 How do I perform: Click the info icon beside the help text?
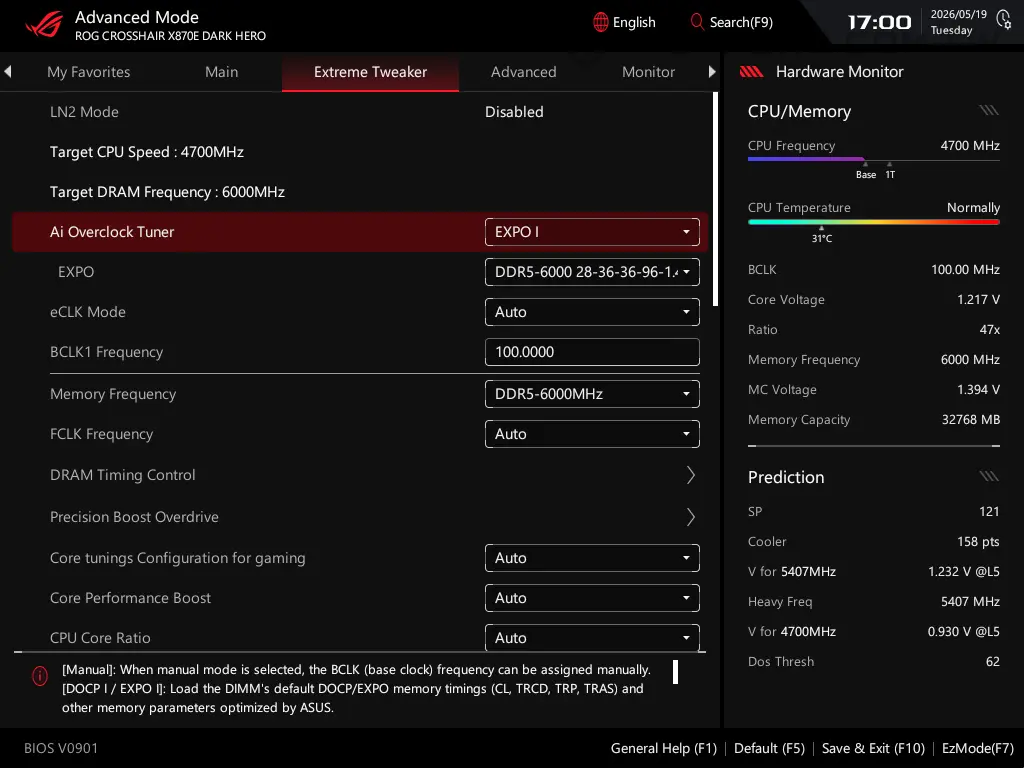click(x=40, y=676)
